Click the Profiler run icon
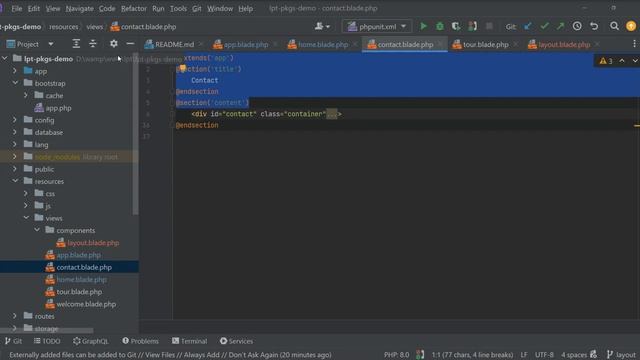Image resolution: width=640 pixels, height=360 pixels. [472, 27]
